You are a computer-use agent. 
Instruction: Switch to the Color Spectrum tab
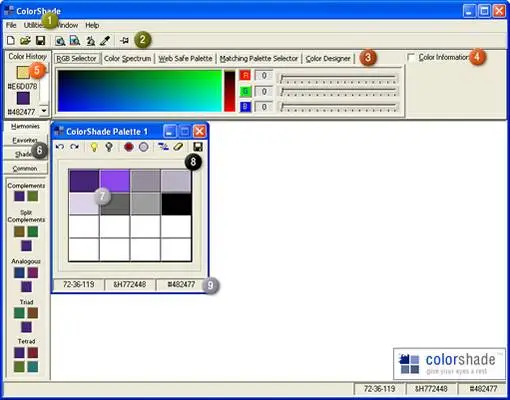pyautogui.click(x=127, y=59)
